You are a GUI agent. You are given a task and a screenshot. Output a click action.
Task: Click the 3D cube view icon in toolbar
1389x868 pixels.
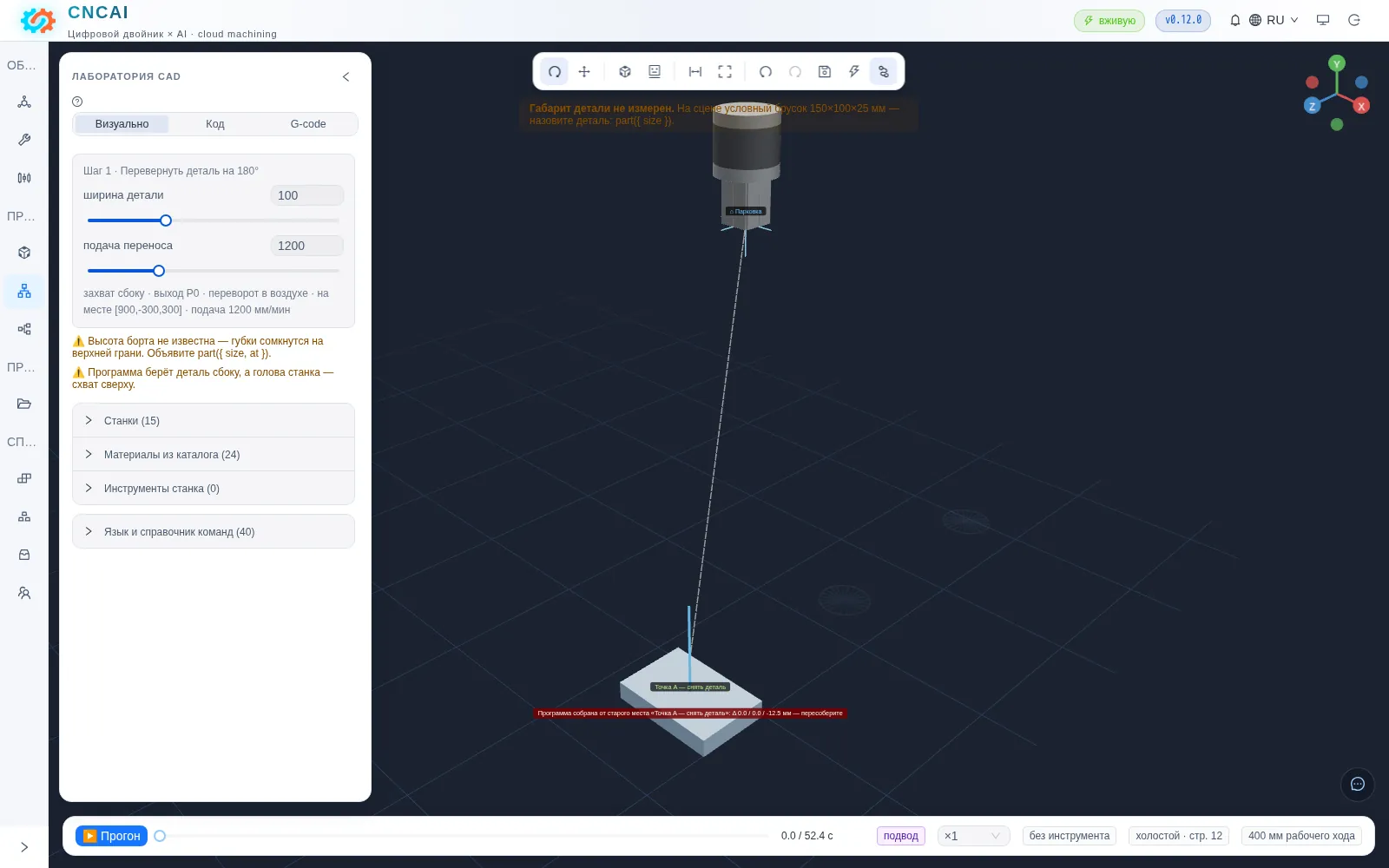pos(625,71)
